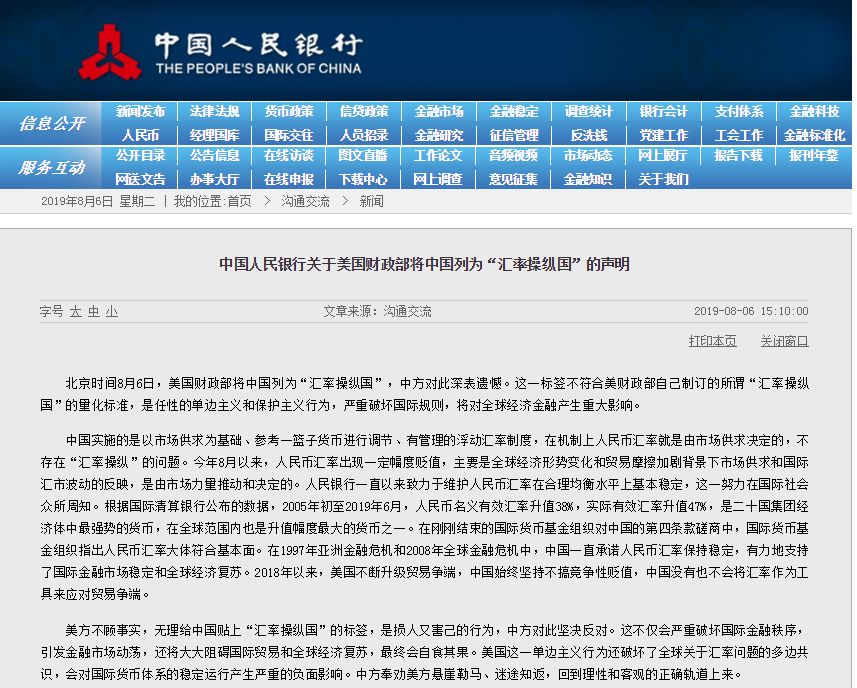This screenshot has height=688, width=857.
Task: Open 关于我们 page
Action: pyautogui.click(x=664, y=179)
